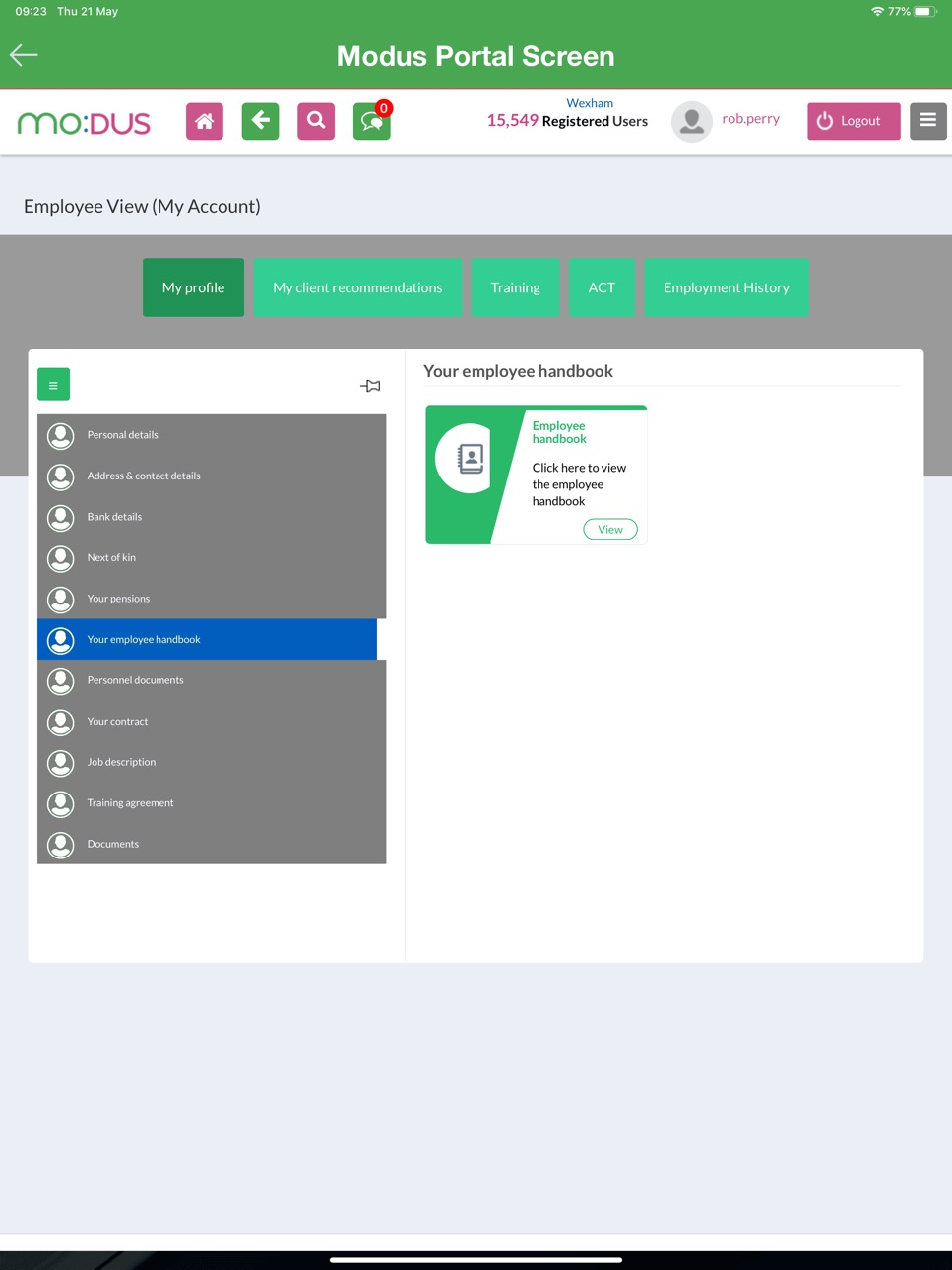
Task: Select Next of kin entry
Action: pyautogui.click(x=212, y=558)
